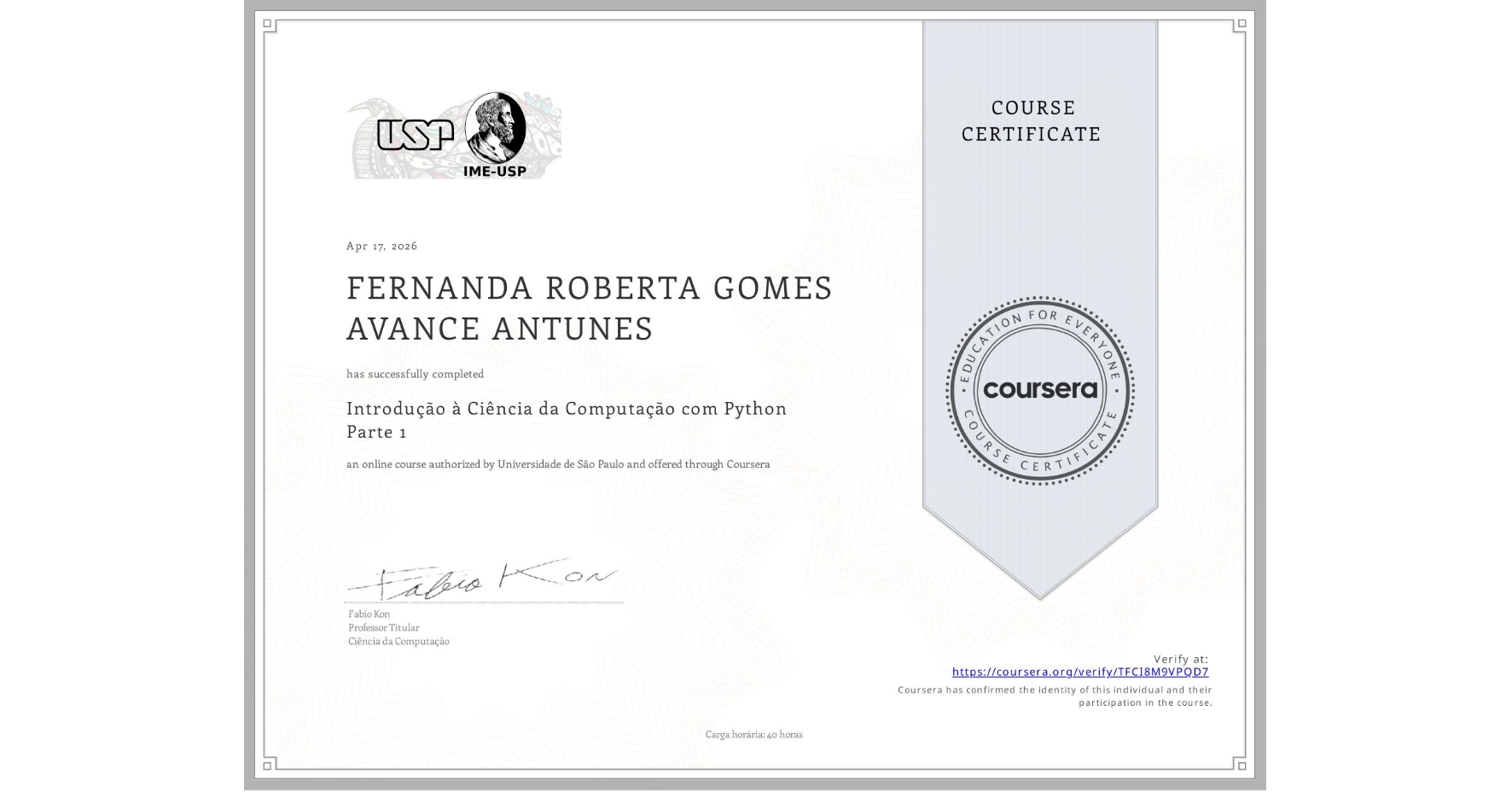Click the line mentioning Universidade de São Paulo
Viewport: 1512px width, 792px height.
tap(558, 464)
